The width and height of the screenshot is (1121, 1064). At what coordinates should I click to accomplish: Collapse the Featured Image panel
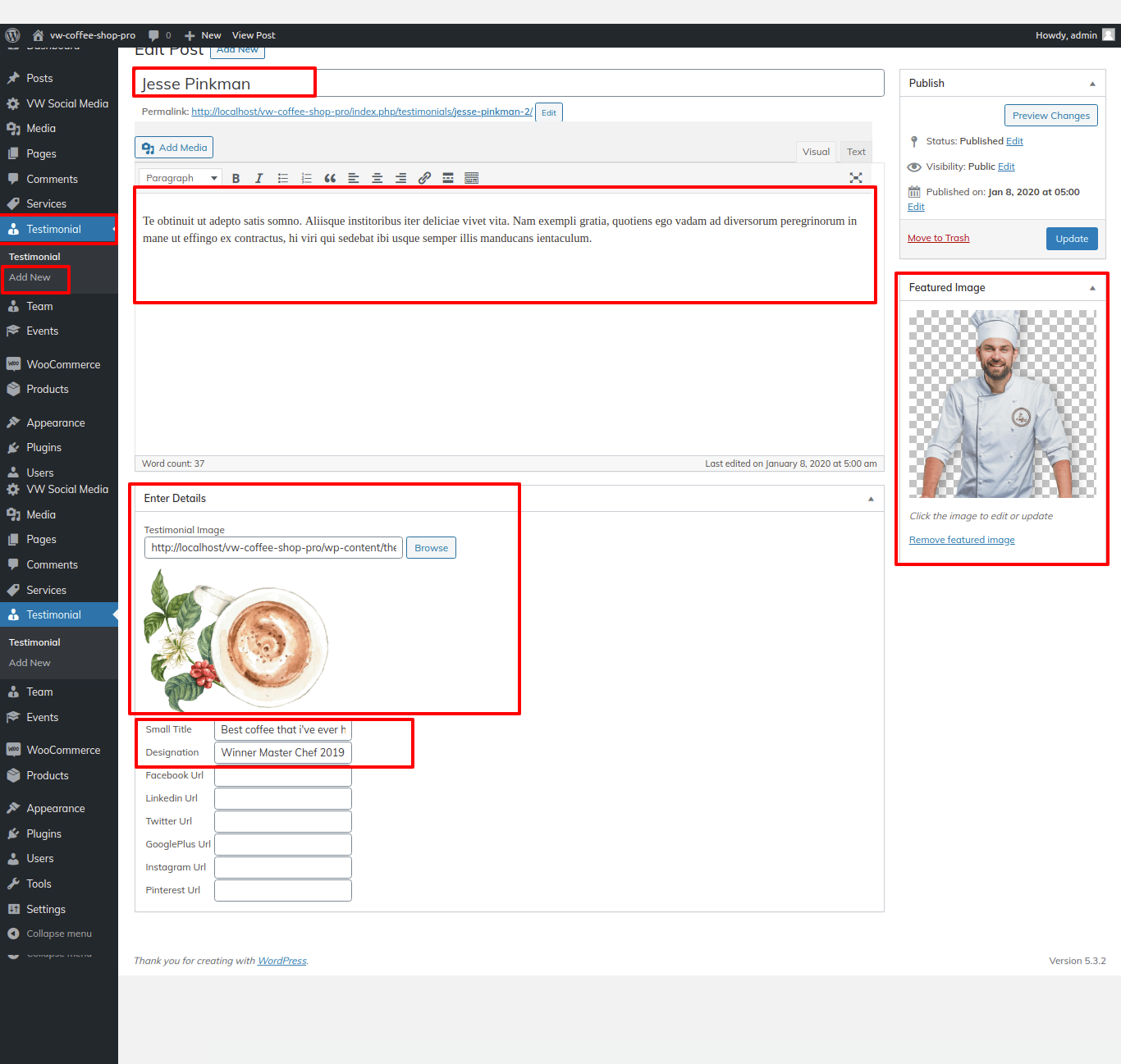1092,288
